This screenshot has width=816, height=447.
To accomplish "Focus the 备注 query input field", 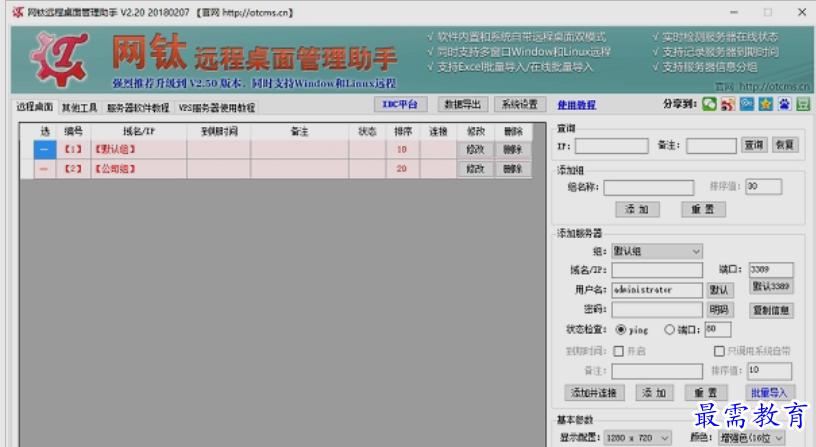I will pos(711,146).
